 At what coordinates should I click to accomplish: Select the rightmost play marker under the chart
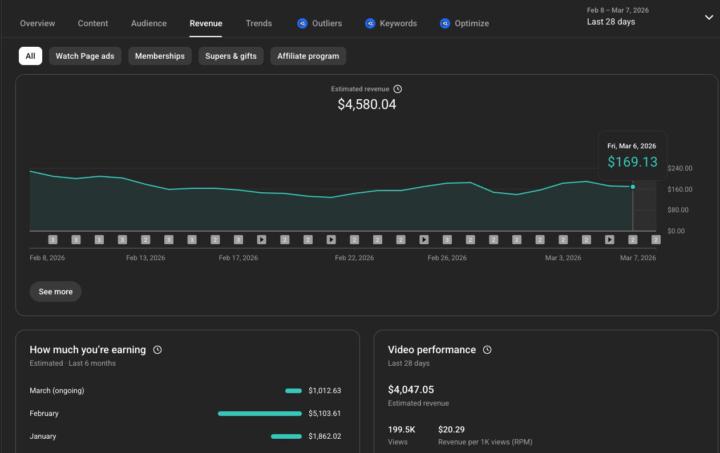coord(609,240)
